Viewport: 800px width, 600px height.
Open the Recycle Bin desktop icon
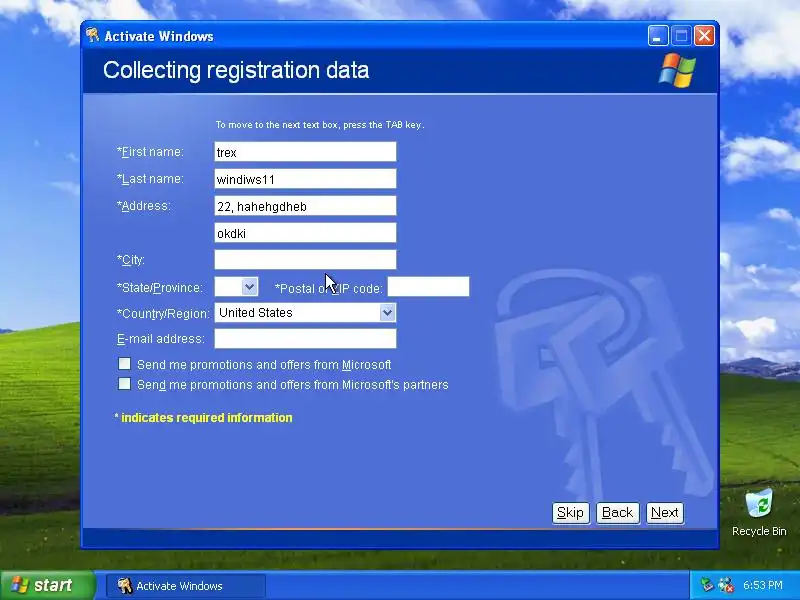click(x=759, y=512)
